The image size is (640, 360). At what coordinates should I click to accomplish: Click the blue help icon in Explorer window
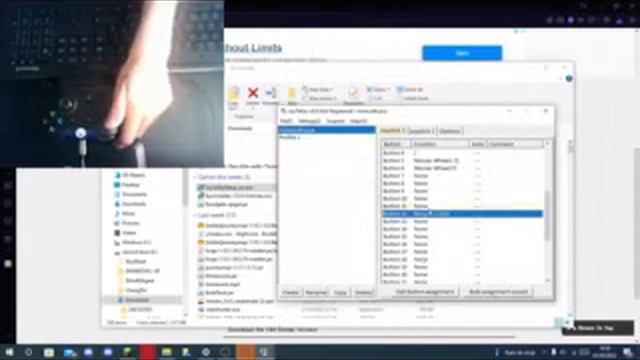coord(569,78)
